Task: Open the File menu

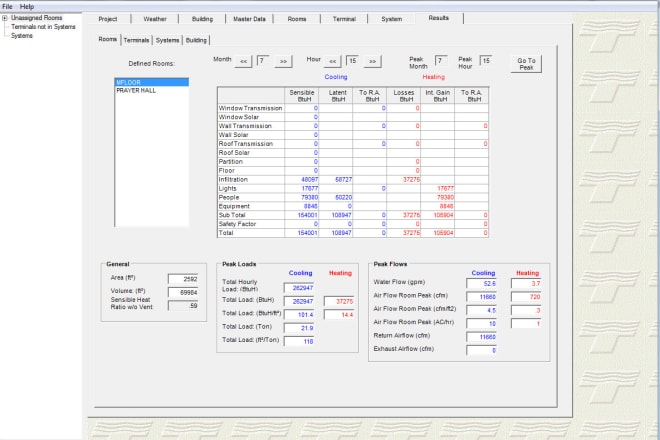Action: (8, 6)
